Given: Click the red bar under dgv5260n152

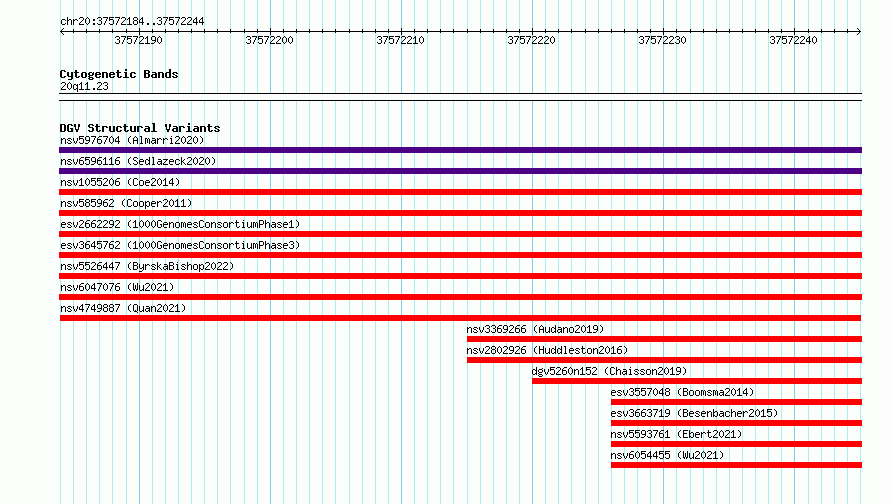Looking at the screenshot, I should pos(697,381).
